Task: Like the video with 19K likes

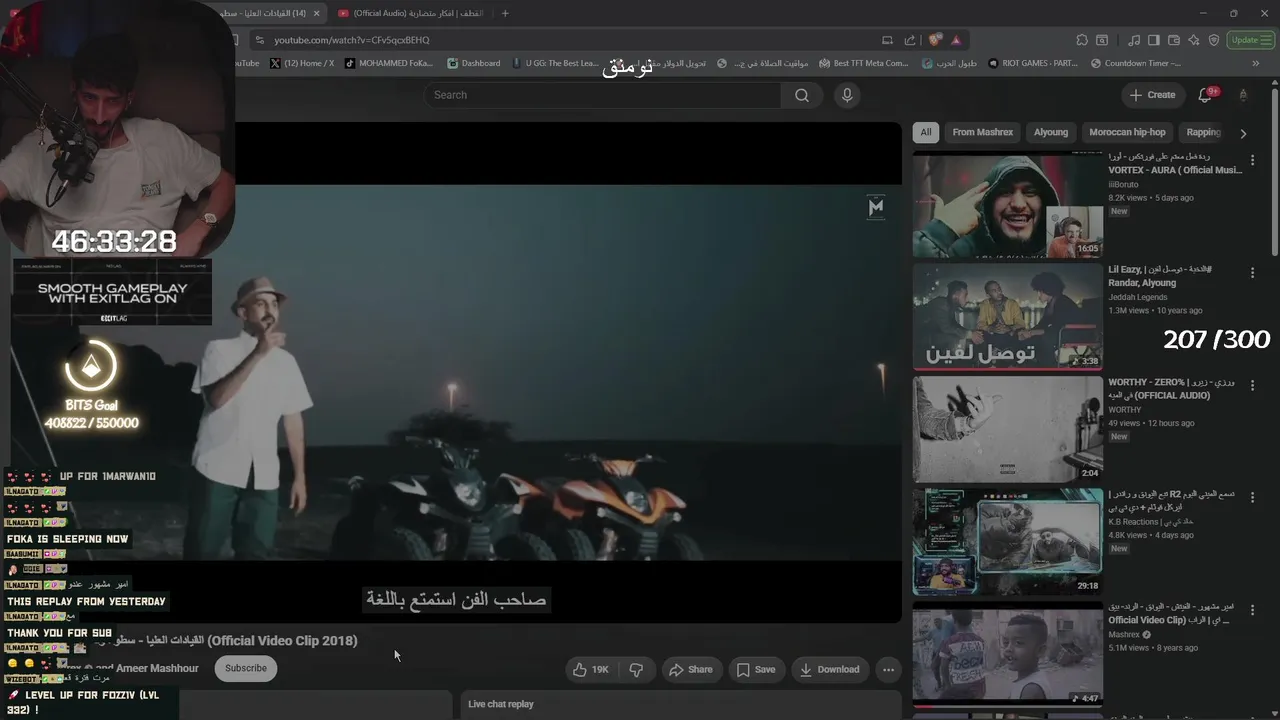Action: [590, 669]
